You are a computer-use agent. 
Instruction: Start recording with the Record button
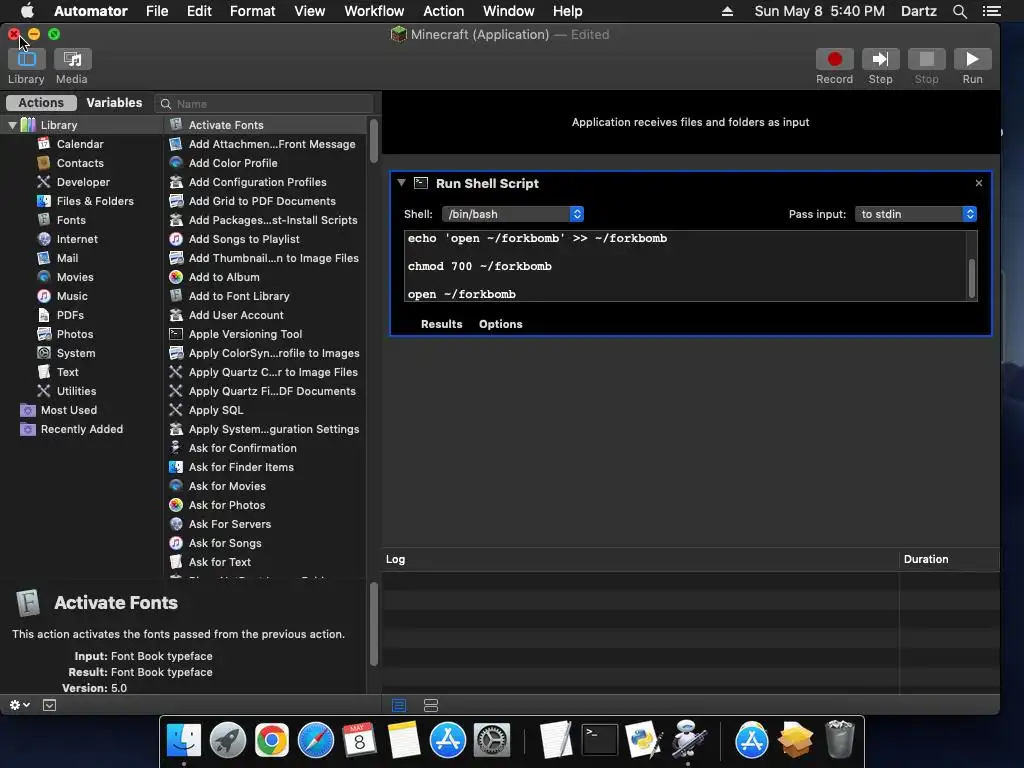point(834,59)
